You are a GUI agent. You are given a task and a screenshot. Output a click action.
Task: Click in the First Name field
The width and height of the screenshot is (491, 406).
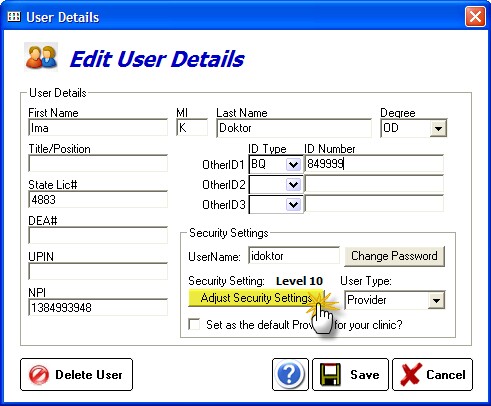point(98,128)
